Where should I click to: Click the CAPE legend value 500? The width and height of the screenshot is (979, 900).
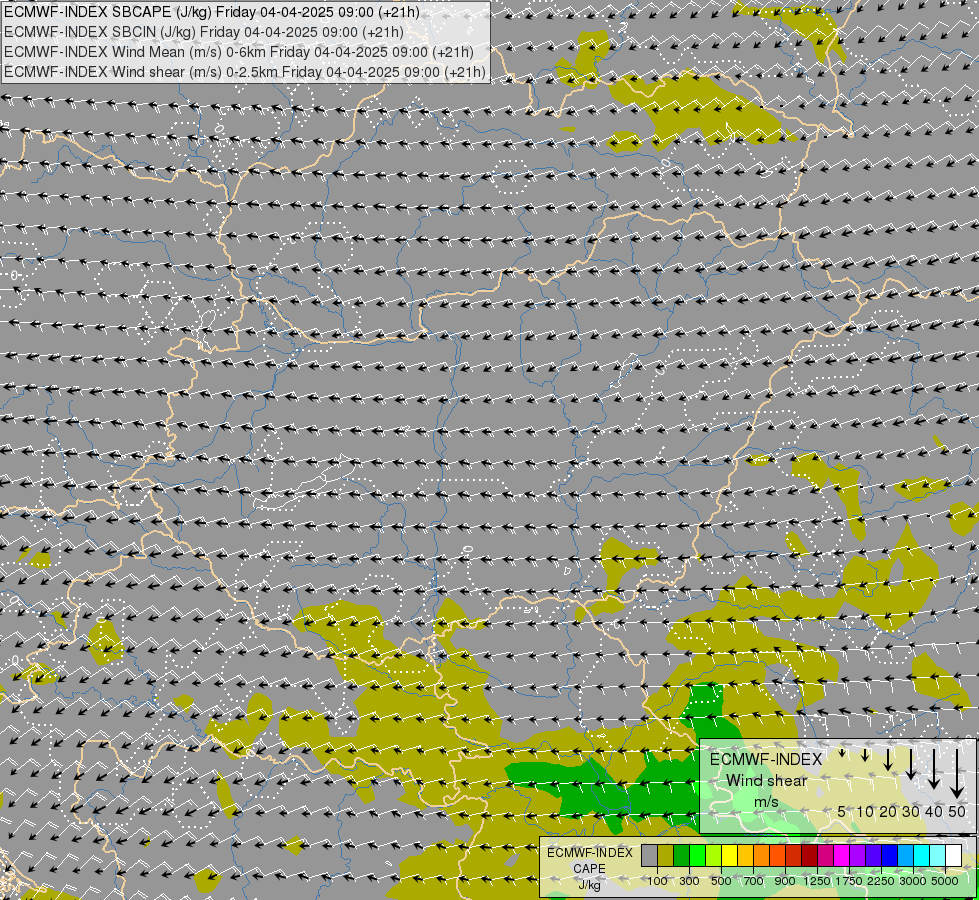coord(721,881)
